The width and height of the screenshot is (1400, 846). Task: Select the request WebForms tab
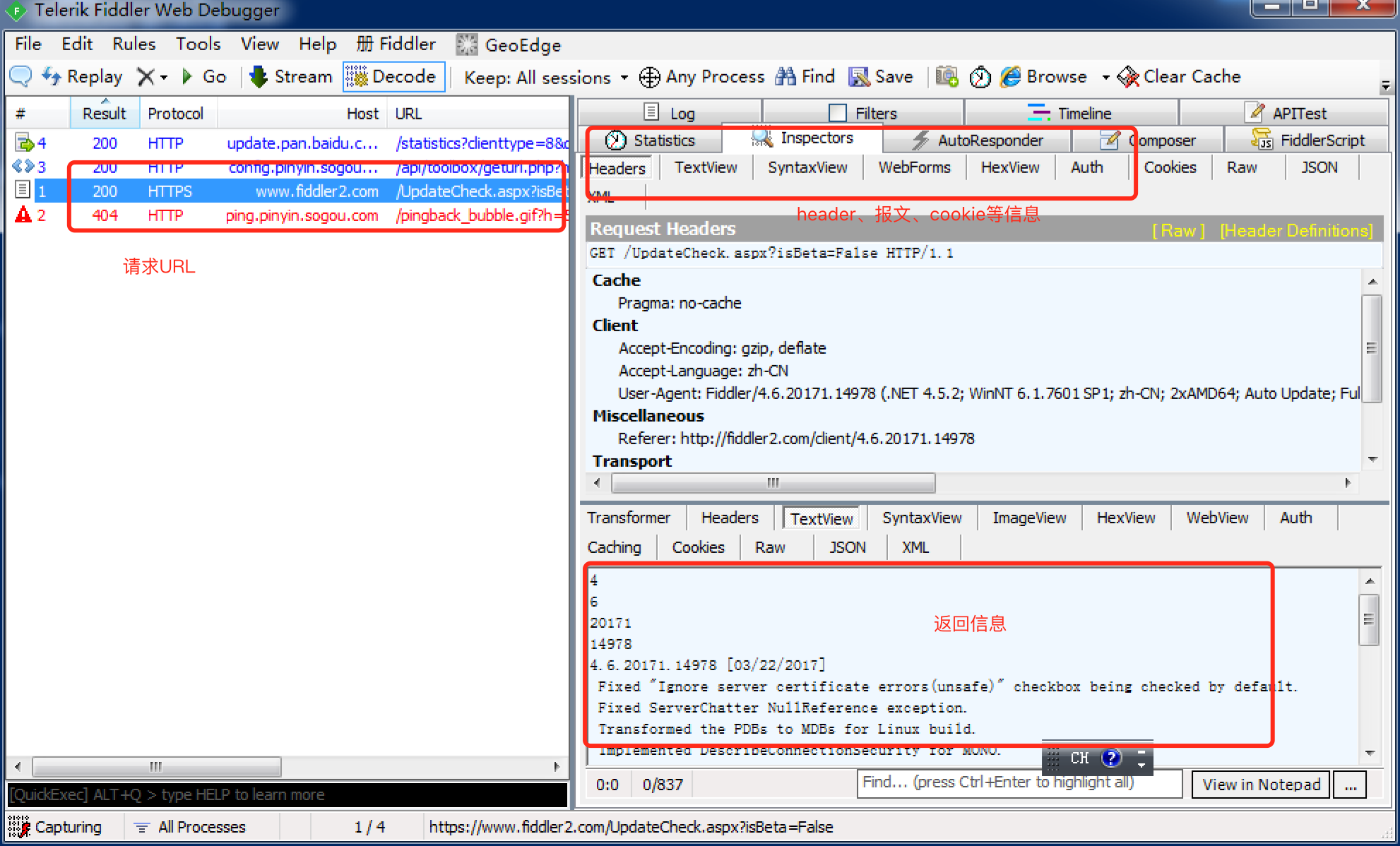coord(914,167)
